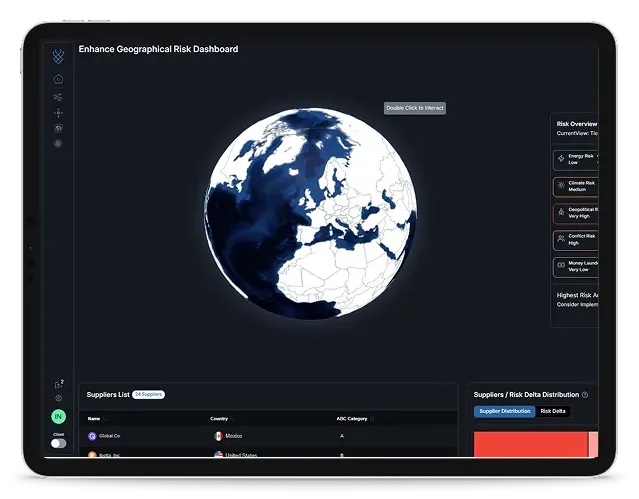Screen dimensions: 639x499
Task: Open the settings gear in sidebar
Action: [58, 398]
